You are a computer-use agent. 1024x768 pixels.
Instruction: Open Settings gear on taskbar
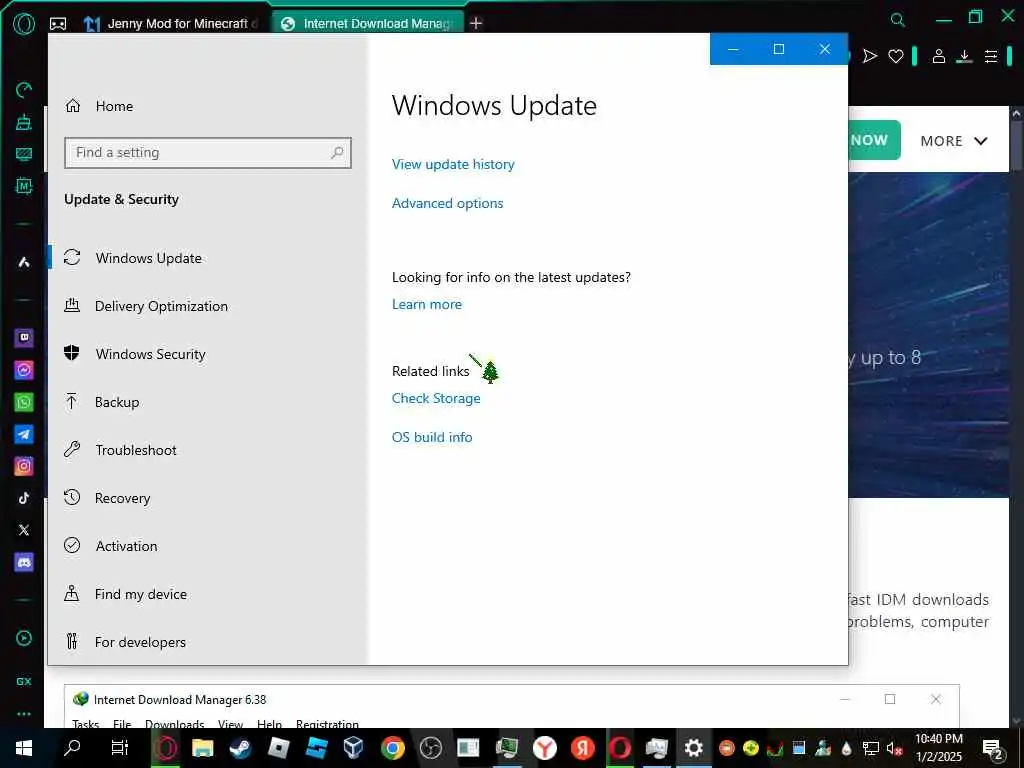coord(694,748)
